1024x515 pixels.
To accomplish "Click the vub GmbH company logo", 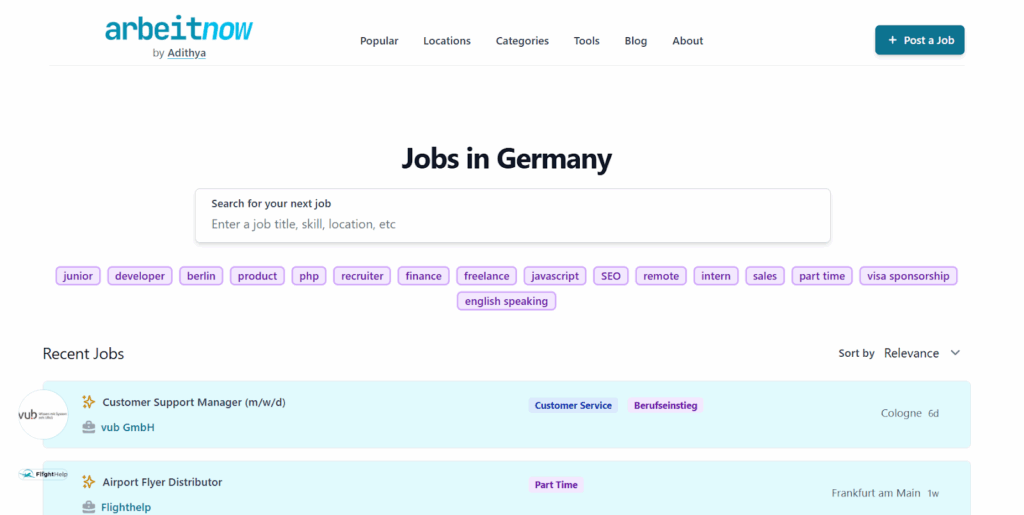I will click(x=42, y=414).
